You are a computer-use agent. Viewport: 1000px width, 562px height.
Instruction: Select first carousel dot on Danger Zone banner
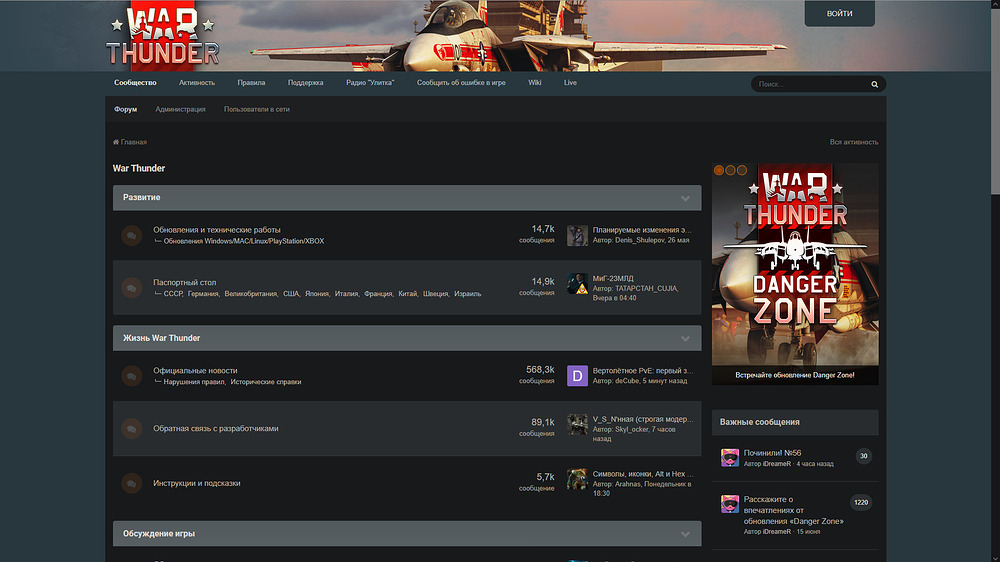[x=719, y=170]
